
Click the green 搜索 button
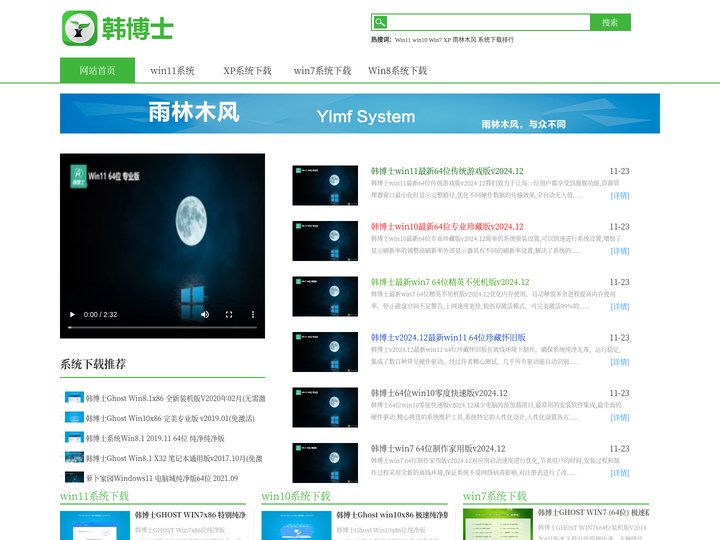(610, 22)
